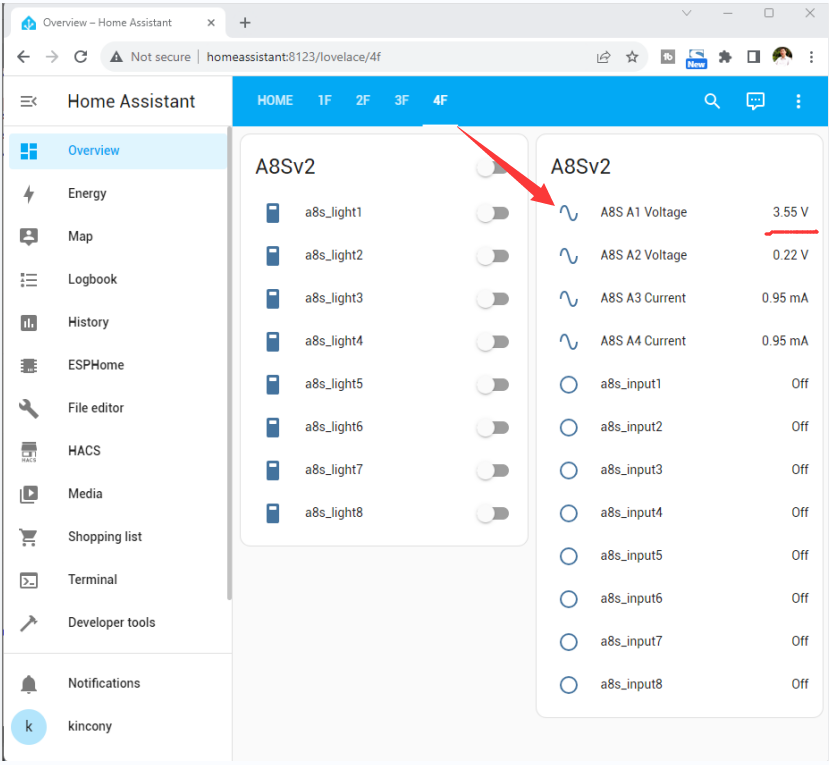
Task: Open the dashboard three-dot overflow menu
Action: pos(798,101)
